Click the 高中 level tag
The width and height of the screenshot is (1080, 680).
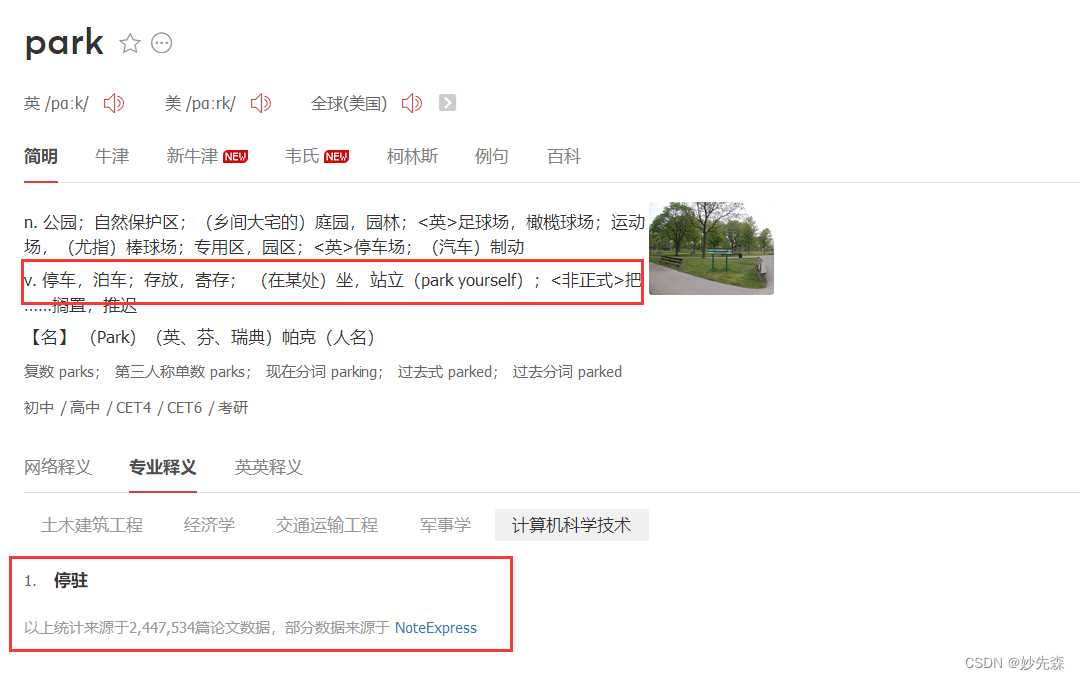point(85,408)
